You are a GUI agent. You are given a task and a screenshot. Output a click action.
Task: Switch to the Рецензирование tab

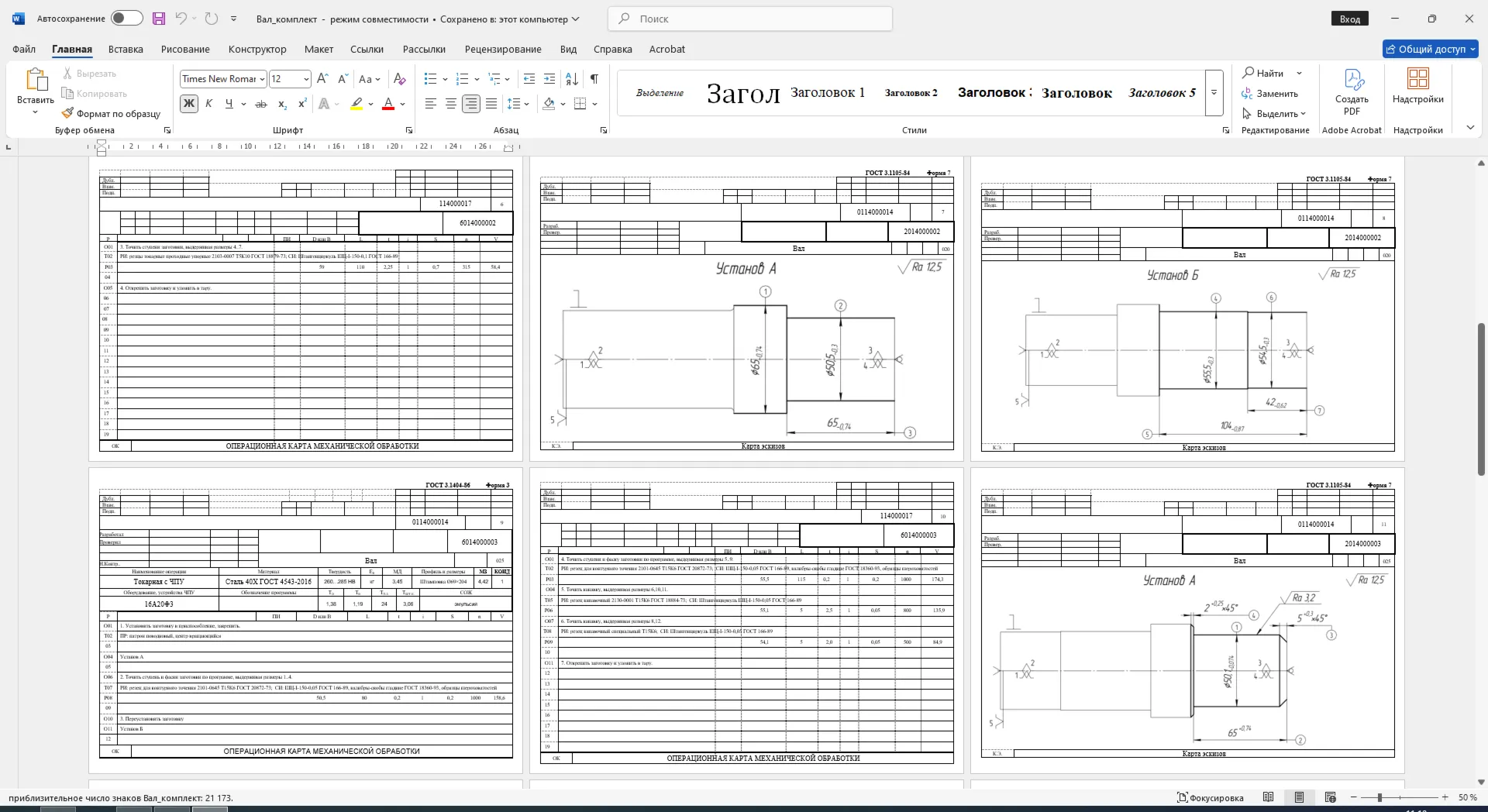pos(503,49)
